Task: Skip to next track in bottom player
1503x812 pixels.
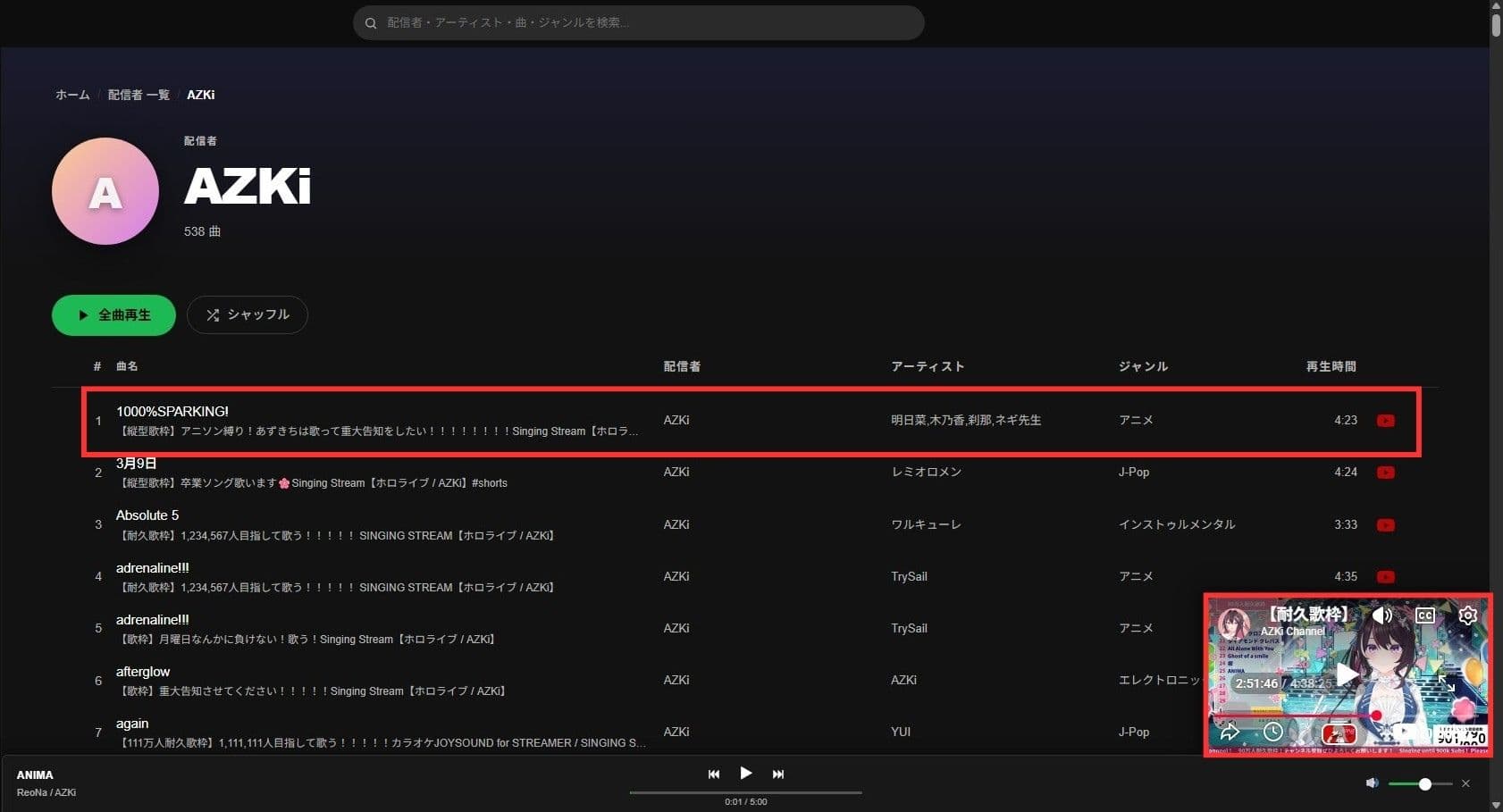Action: 777,774
